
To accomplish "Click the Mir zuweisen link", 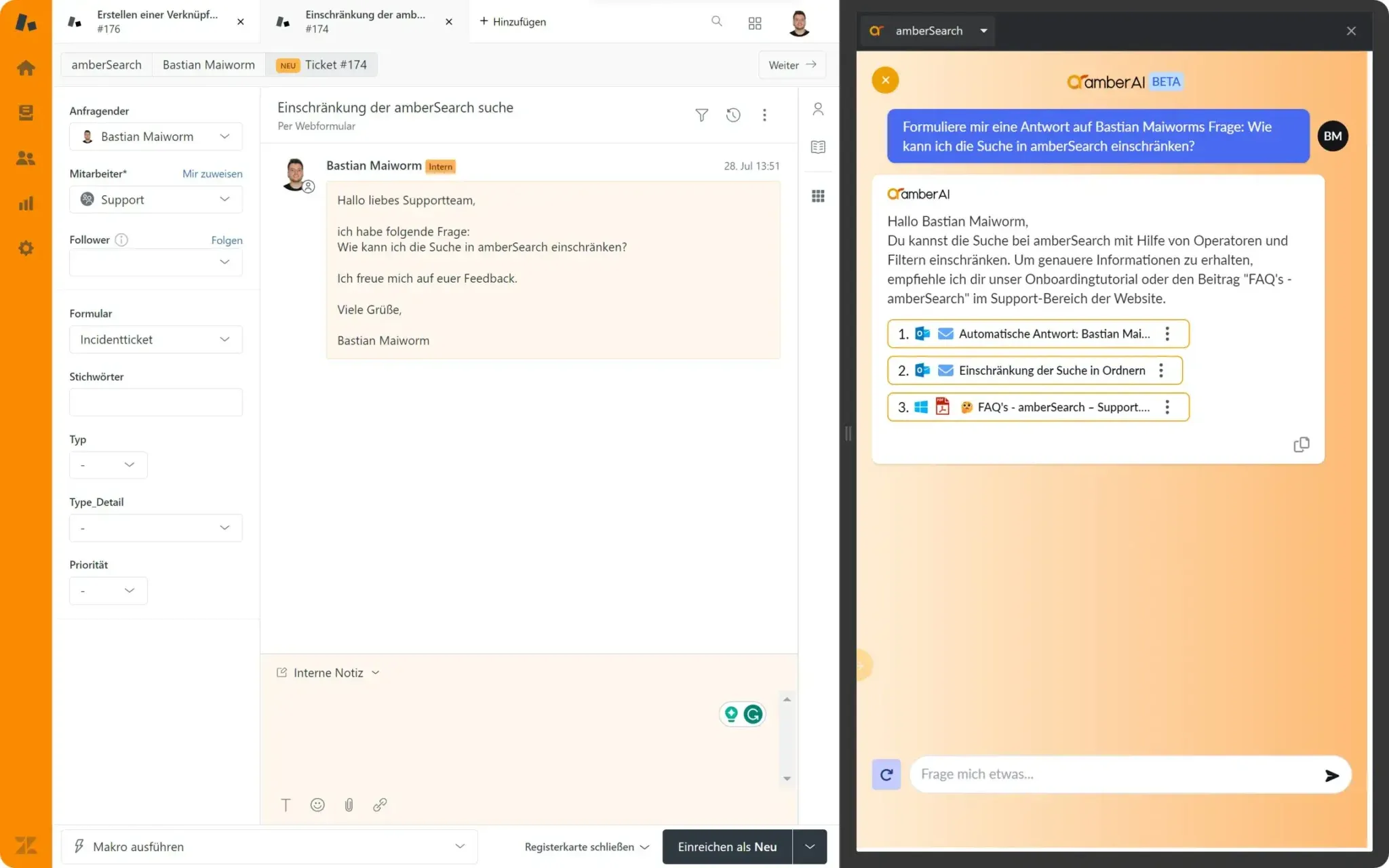I will [212, 174].
